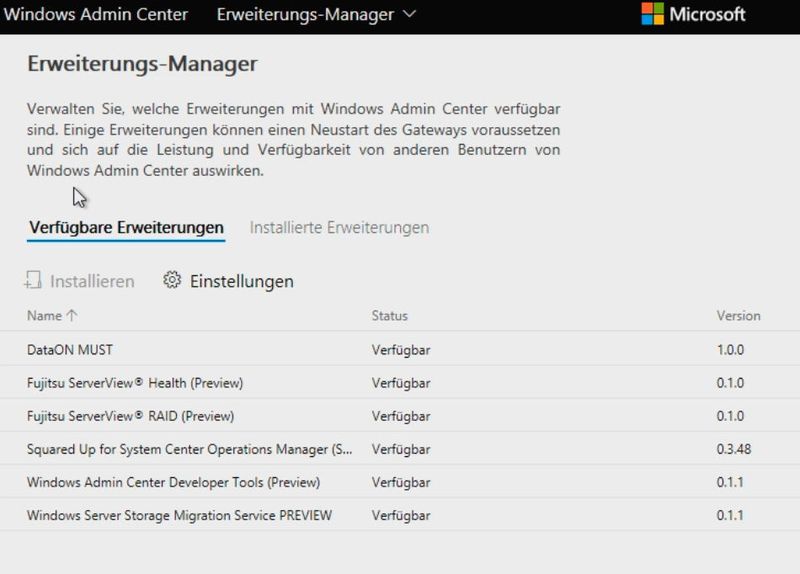This screenshot has width=800, height=574.
Task: Sort by Name column header
Action: 44,316
